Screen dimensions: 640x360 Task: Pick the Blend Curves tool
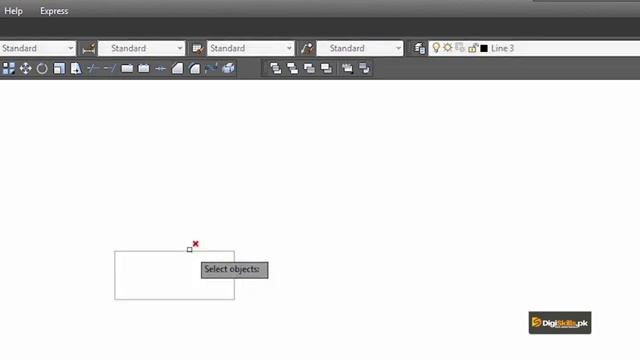point(211,68)
